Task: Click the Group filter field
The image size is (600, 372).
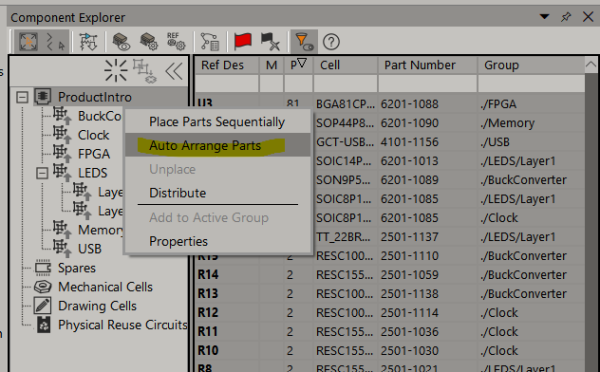Action: click(x=532, y=83)
